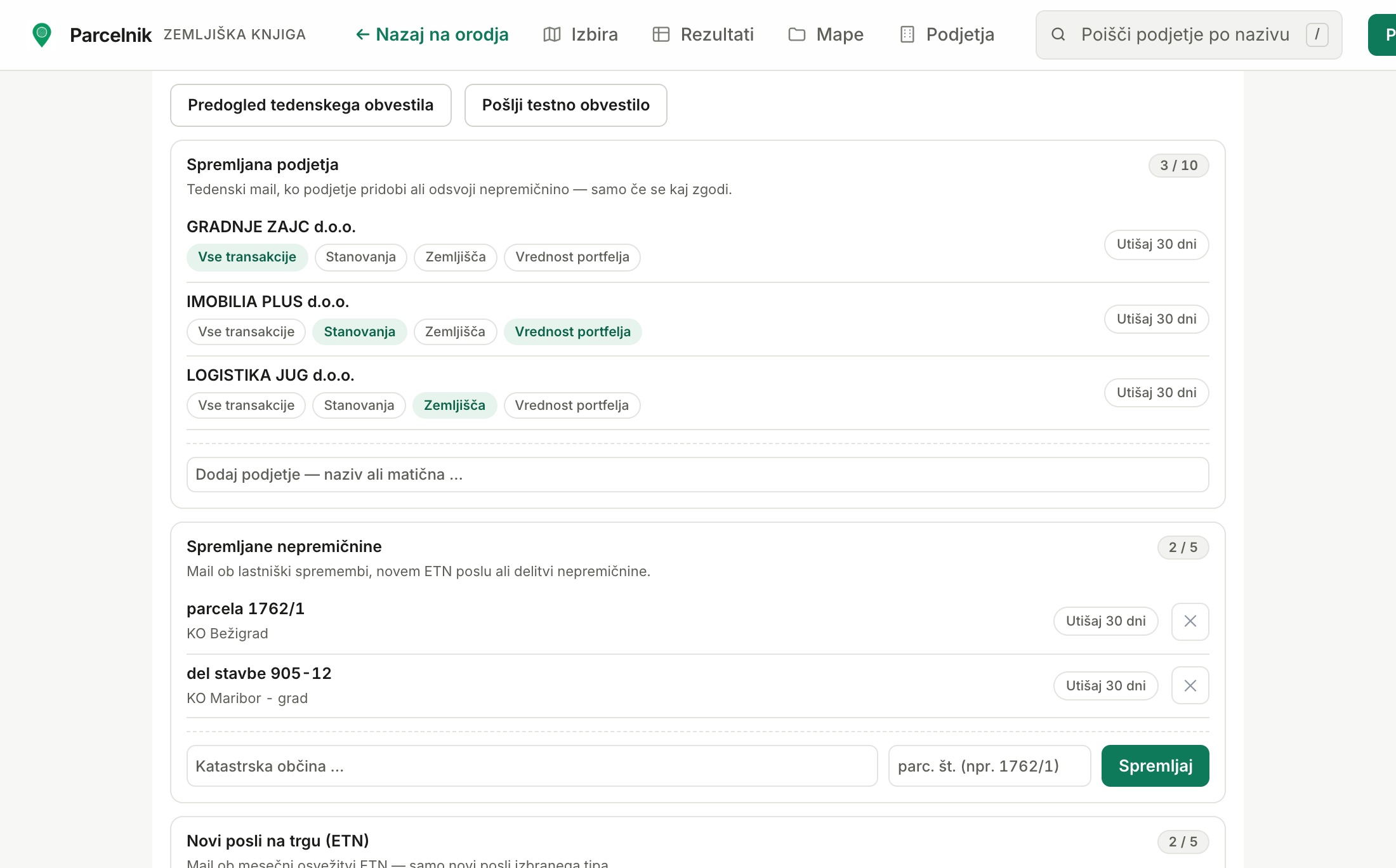Click the parcela 1762/1 title

point(246,608)
